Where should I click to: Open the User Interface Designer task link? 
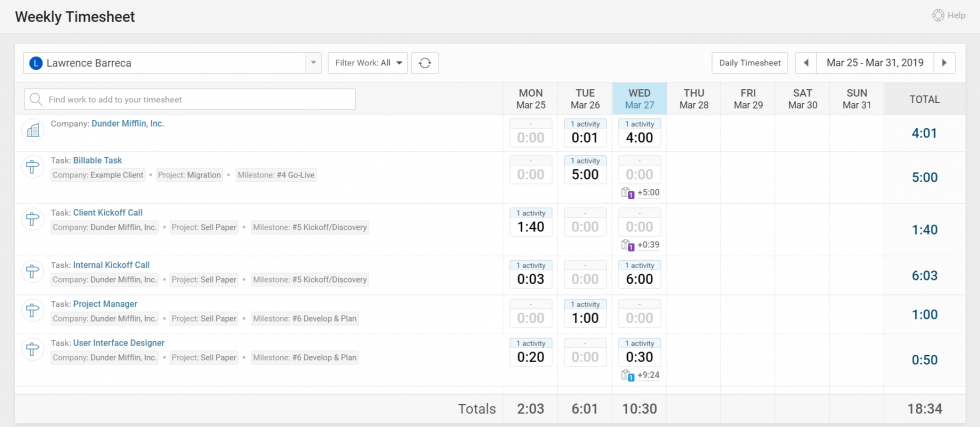point(119,343)
